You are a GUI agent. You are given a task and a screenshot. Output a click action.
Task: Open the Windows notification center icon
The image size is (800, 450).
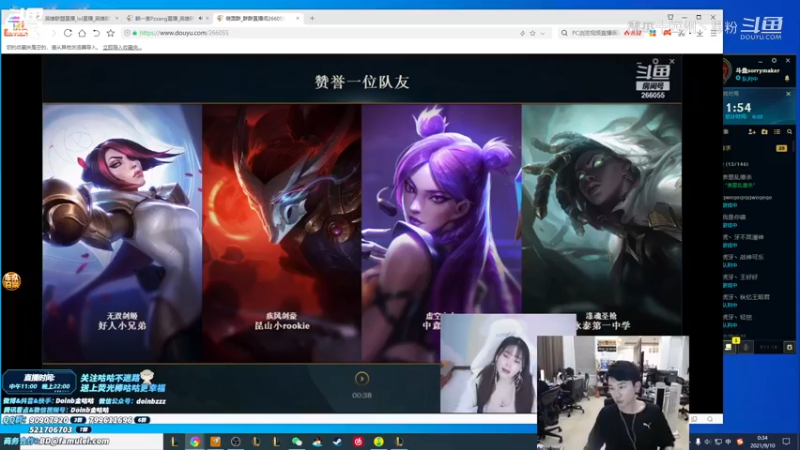click(x=786, y=441)
